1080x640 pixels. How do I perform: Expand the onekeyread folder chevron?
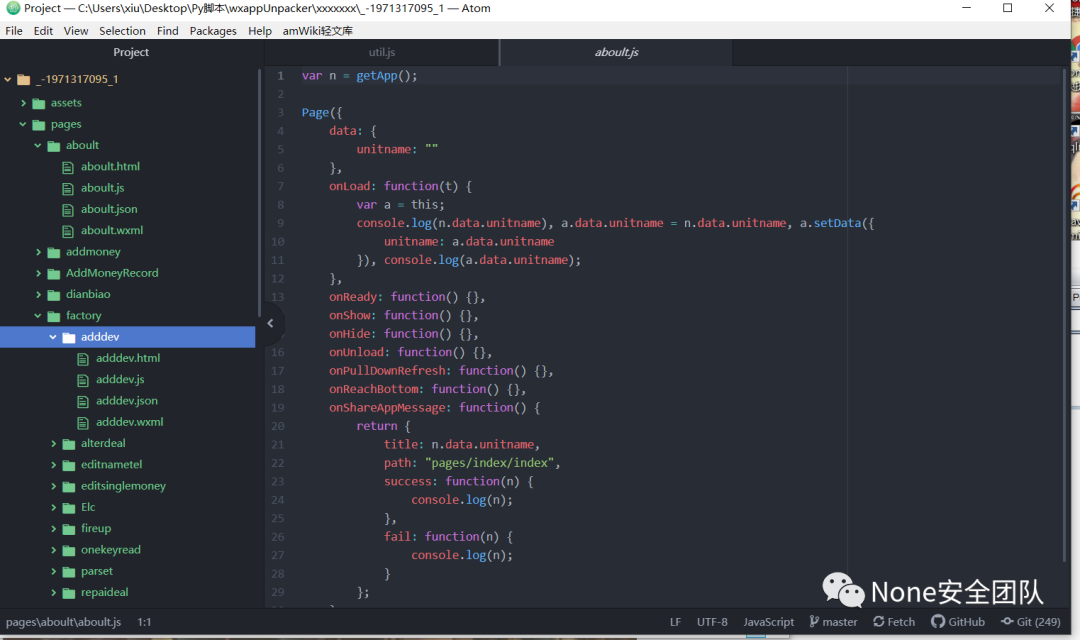pyautogui.click(x=54, y=550)
